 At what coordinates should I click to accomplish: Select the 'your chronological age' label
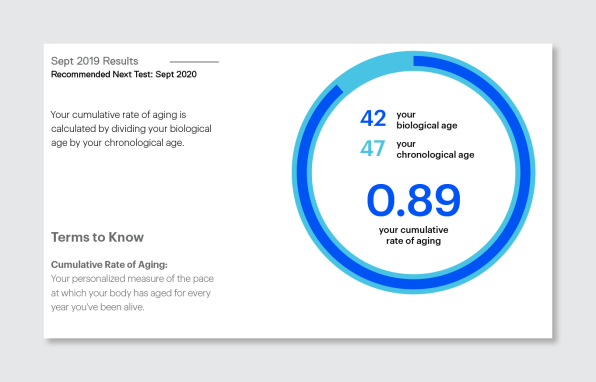(435, 149)
